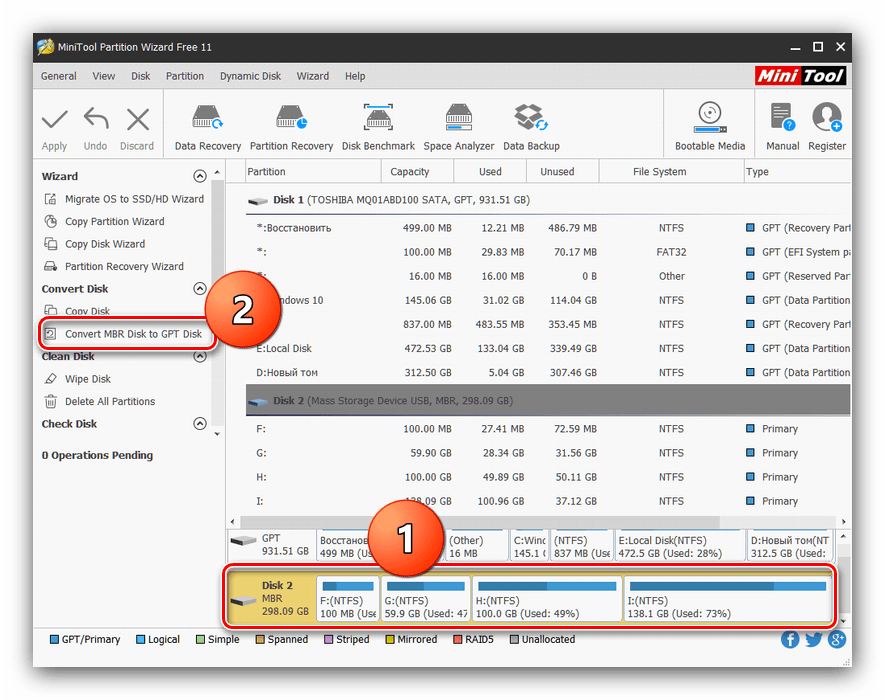Click Convert MBR Disk to GPT Disk
The height and width of the screenshot is (700, 885).
(x=133, y=334)
